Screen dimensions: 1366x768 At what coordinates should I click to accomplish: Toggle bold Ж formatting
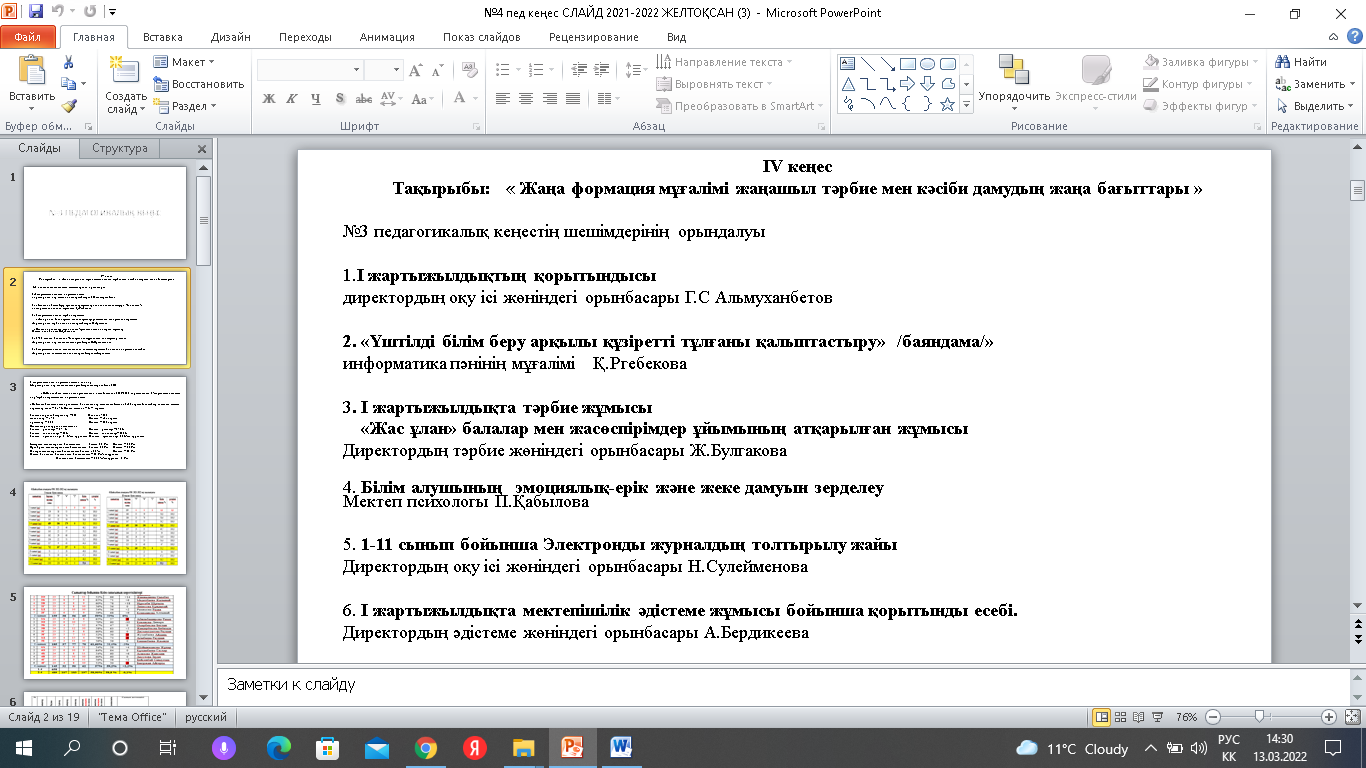tap(268, 99)
